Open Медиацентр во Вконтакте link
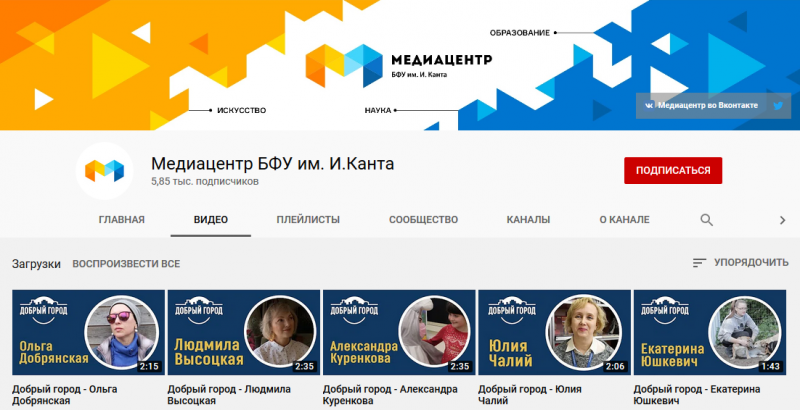 click(708, 106)
